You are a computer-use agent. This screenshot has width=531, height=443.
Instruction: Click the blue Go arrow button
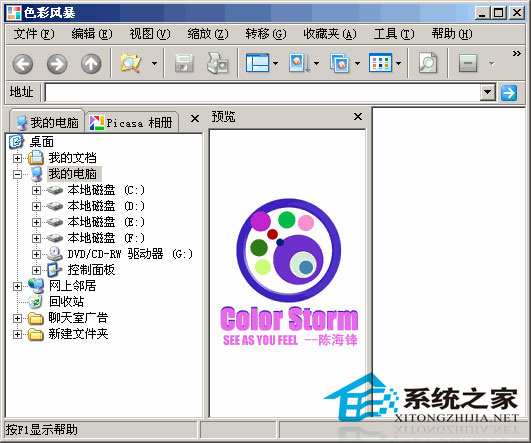tap(509, 93)
